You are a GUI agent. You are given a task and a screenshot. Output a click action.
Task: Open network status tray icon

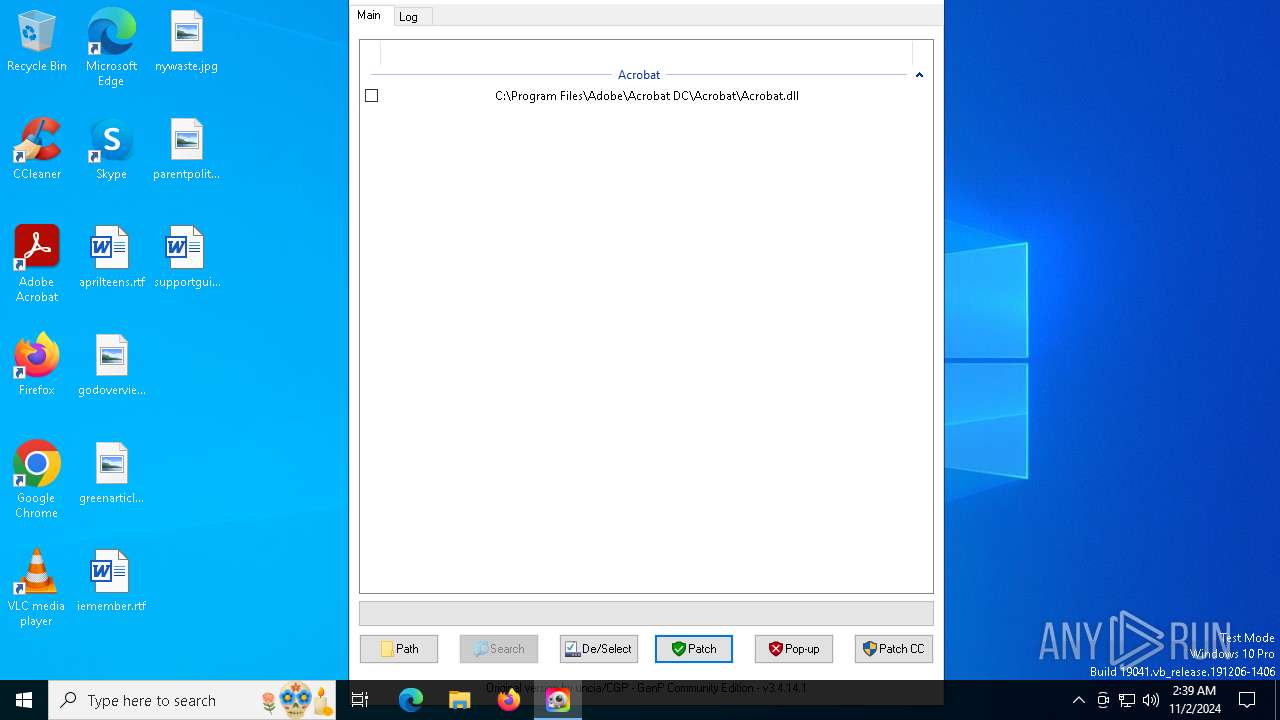coord(1127,700)
